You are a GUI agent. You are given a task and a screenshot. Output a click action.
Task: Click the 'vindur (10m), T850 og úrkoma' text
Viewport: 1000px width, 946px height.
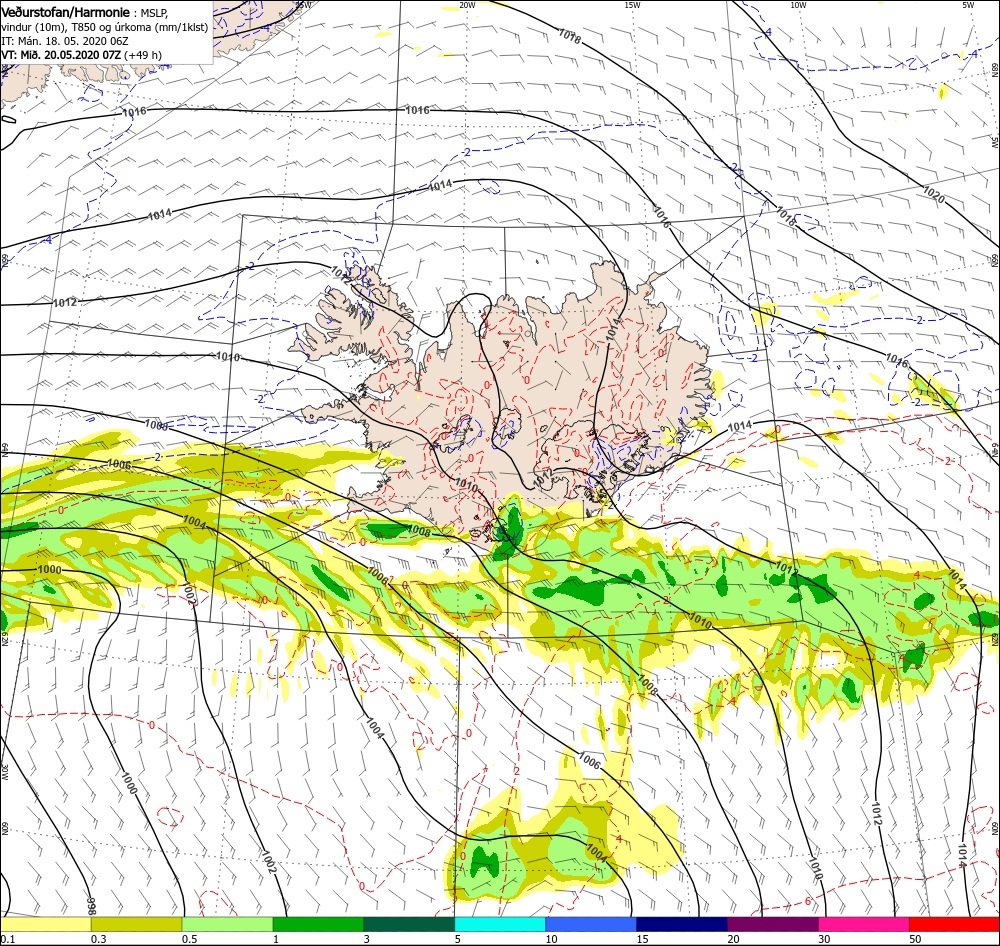pyautogui.click(x=75, y=27)
